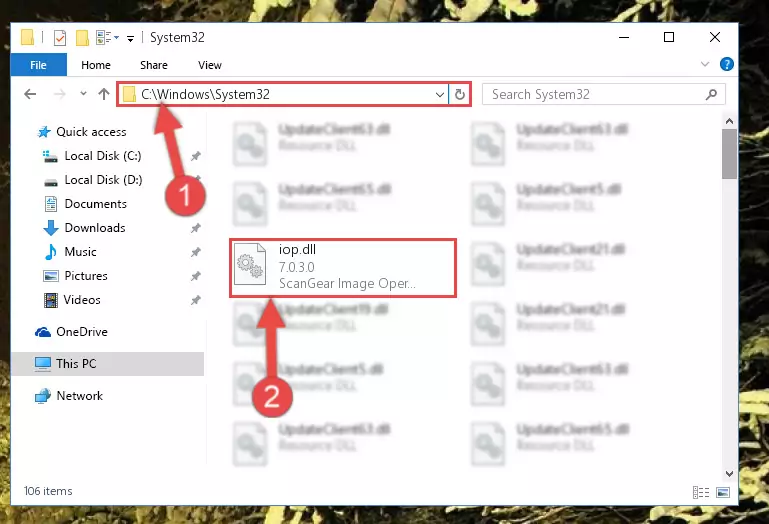Click the Videos filmstrip icon in sidebar
The height and width of the screenshot is (524, 769).
(x=51, y=300)
